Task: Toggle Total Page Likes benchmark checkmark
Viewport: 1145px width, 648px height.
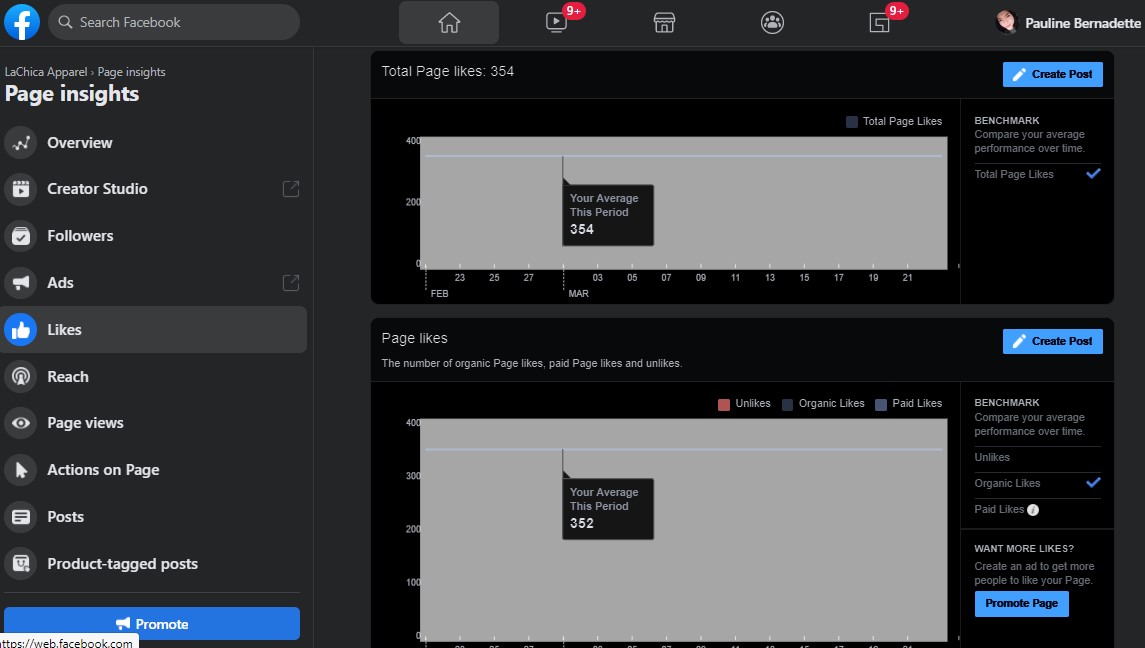Action: click(x=1092, y=174)
